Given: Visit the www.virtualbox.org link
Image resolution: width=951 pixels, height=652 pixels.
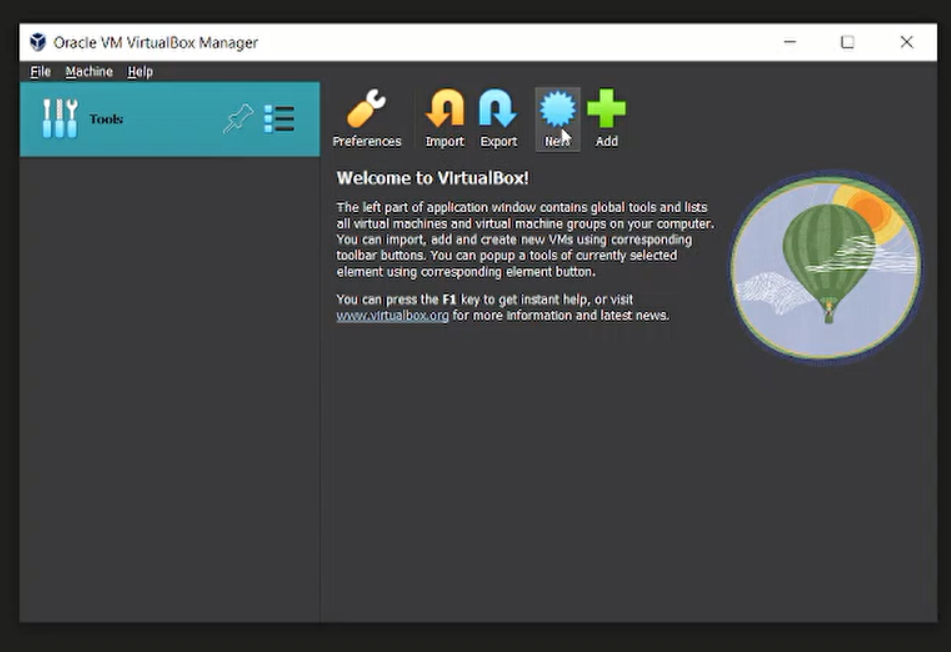Looking at the screenshot, I should pyautogui.click(x=392, y=316).
